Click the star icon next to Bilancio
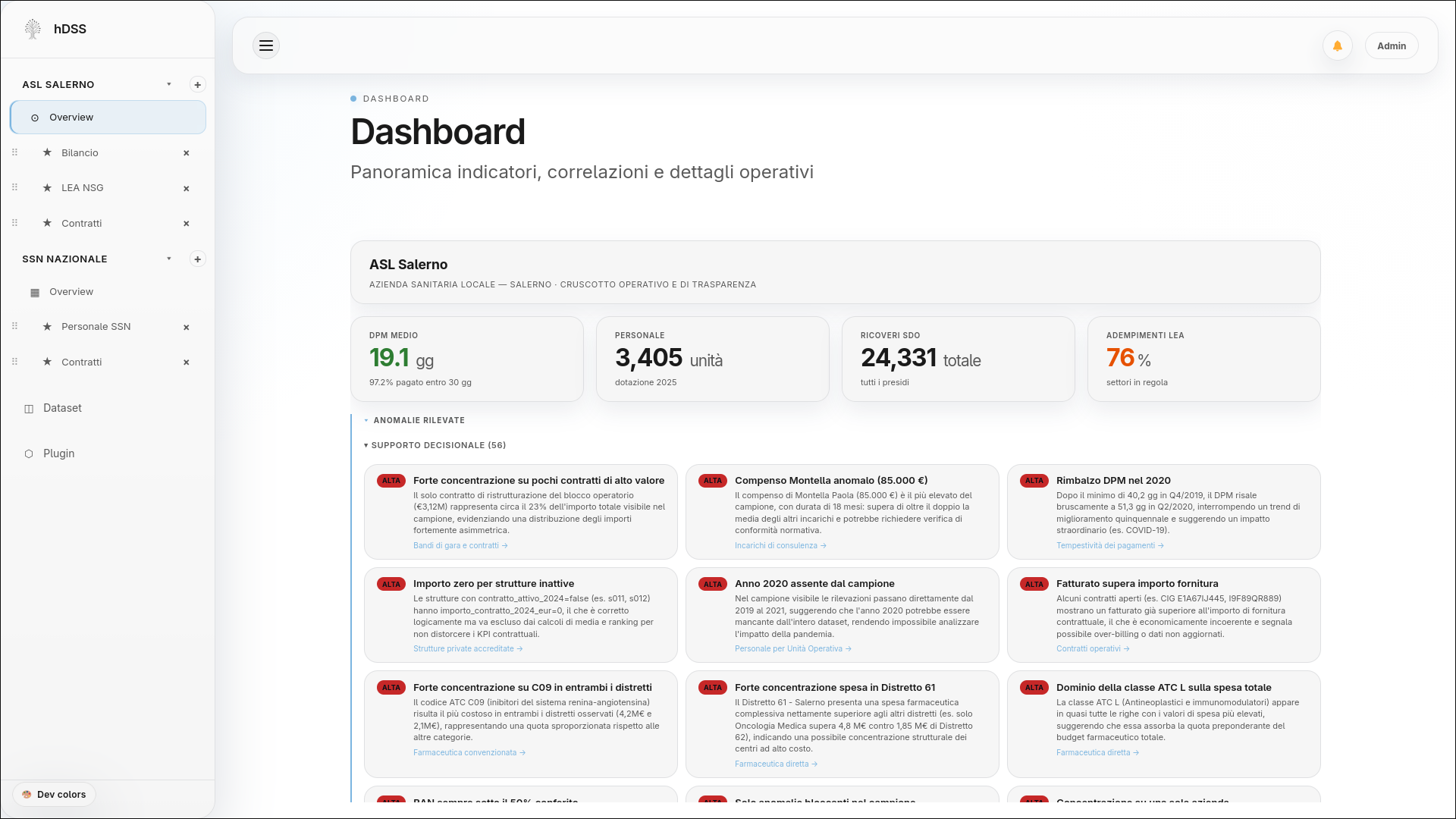Viewport: 1456px width, 819px height. point(47,152)
